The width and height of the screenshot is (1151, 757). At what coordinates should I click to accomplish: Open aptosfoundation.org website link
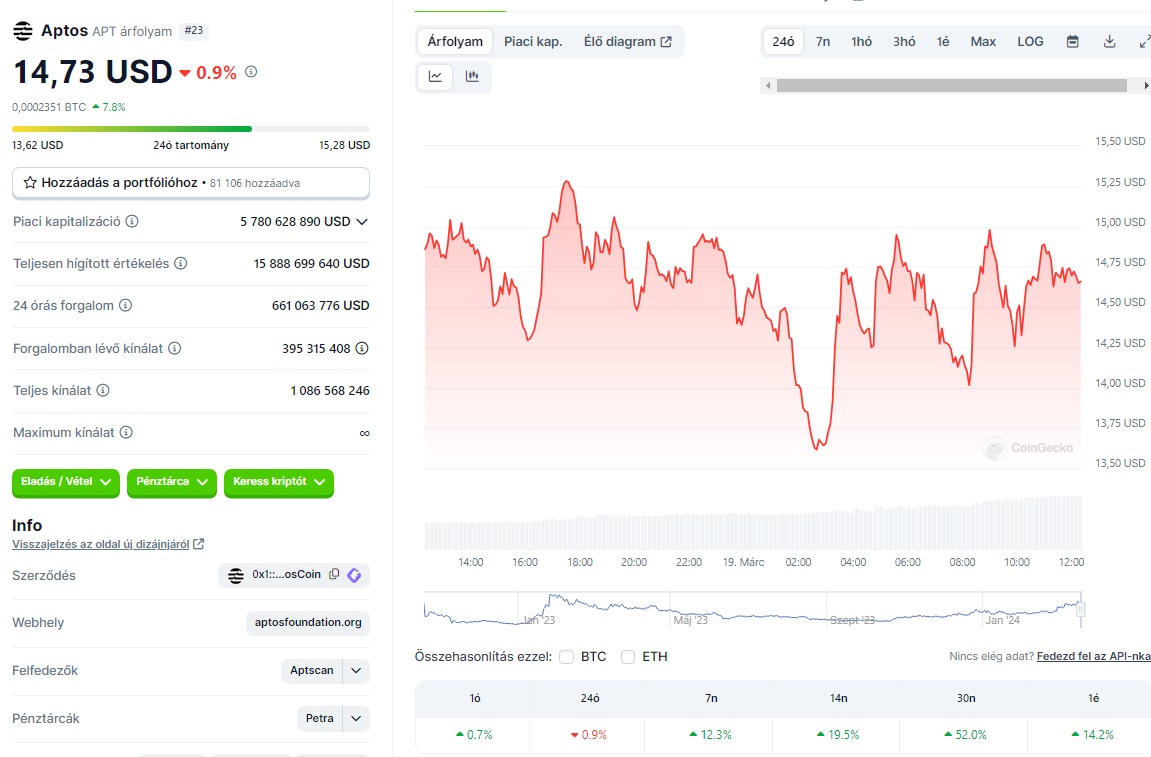pyautogui.click(x=308, y=623)
